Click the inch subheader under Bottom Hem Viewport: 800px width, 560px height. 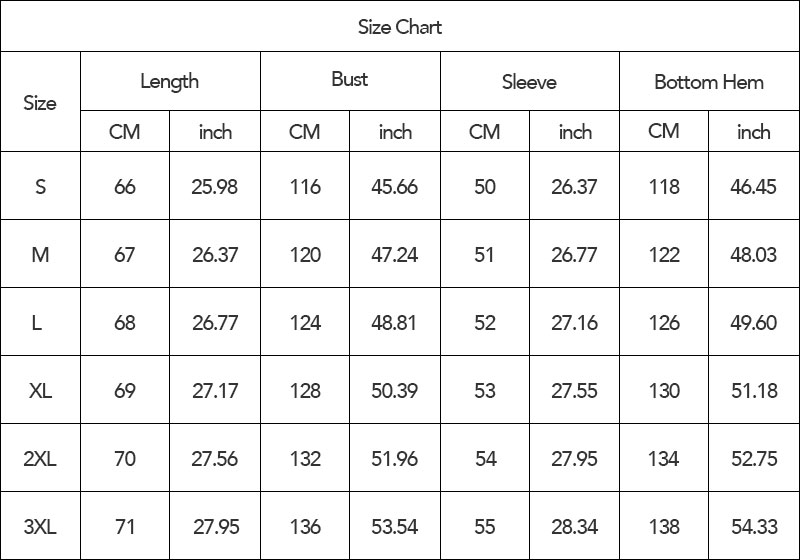click(x=754, y=132)
